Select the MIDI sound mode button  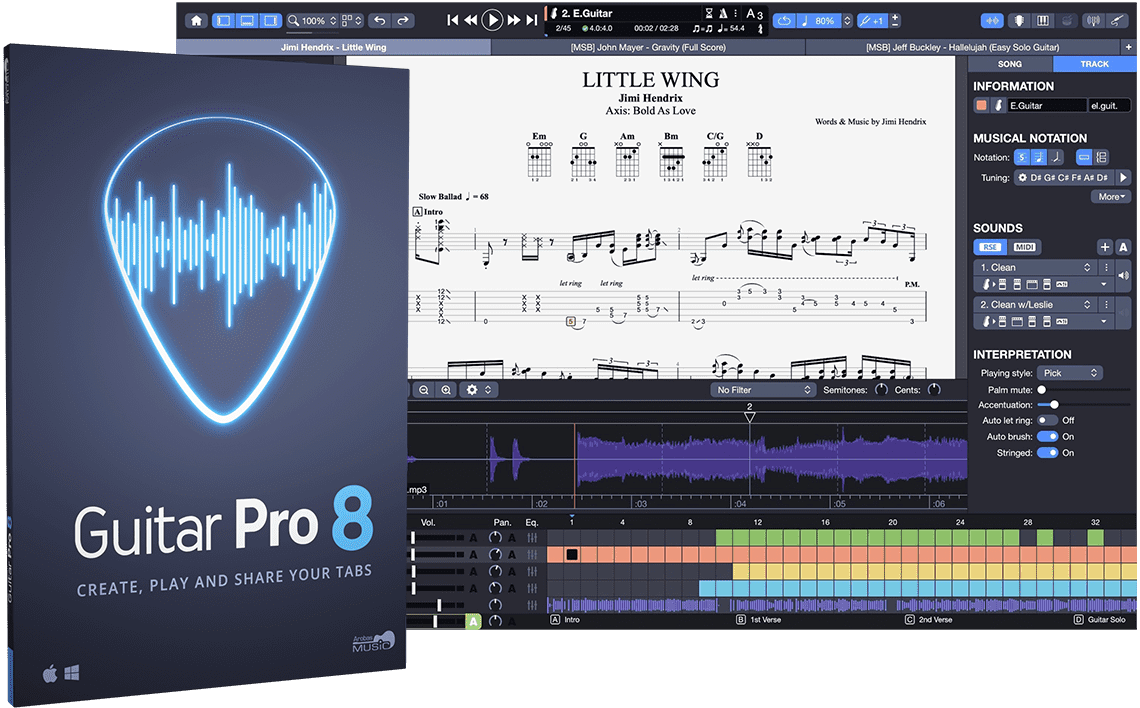click(x=1024, y=247)
